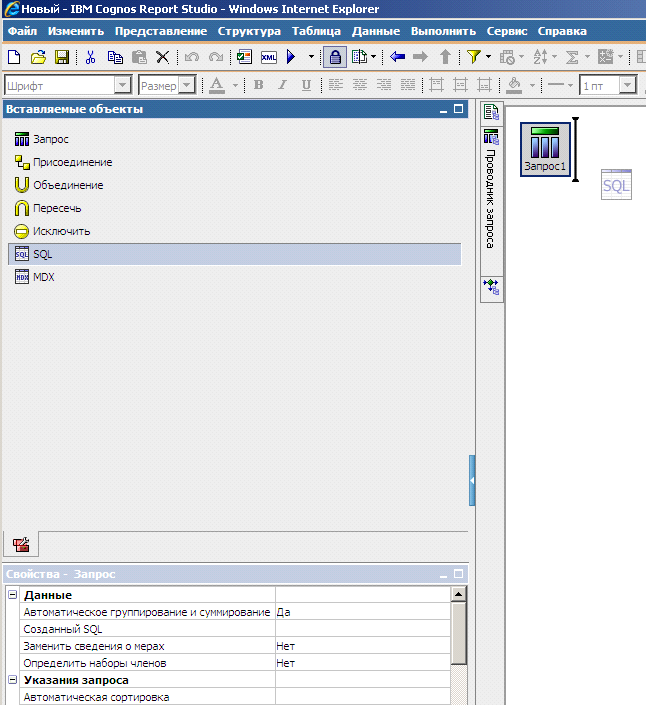This screenshot has width=646, height=705.
Task: Click the toolbox tab icon below objects list
Action: (21, 545)
